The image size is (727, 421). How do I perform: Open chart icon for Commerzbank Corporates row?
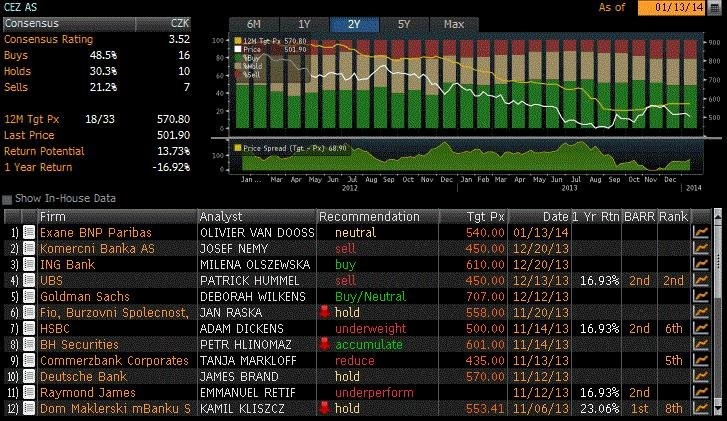pyautogui.click(x=701, y=360)
